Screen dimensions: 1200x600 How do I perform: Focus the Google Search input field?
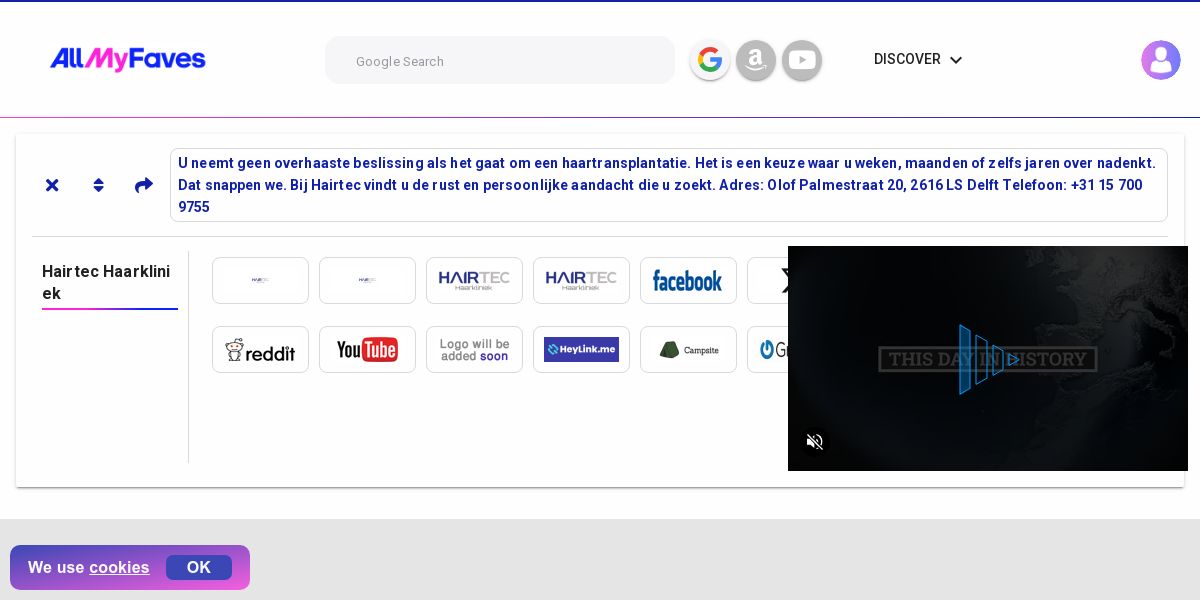[500, 61]
